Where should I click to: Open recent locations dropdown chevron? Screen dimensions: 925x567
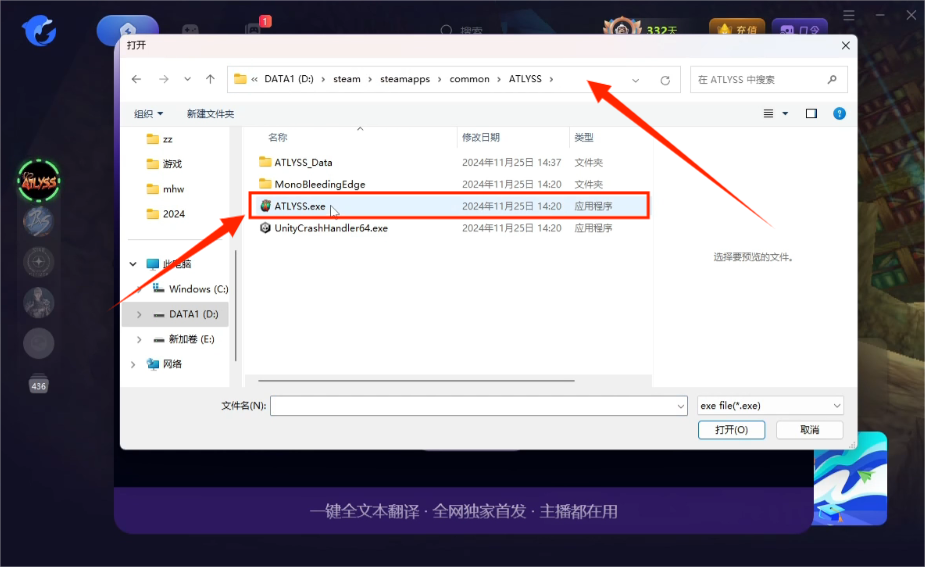point(187,79)
